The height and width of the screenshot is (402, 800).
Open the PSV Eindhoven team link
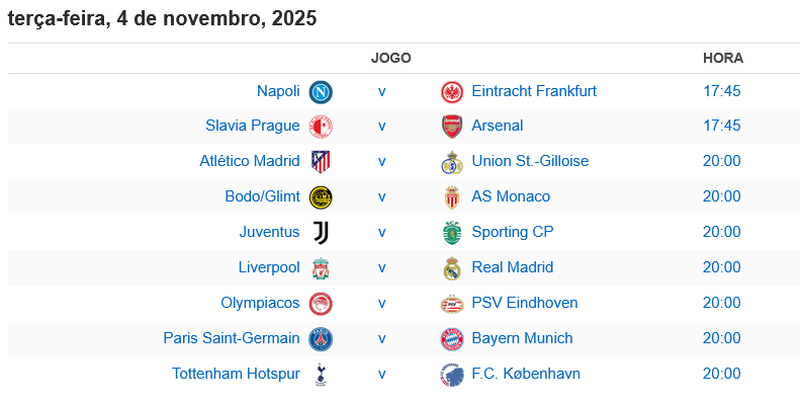tap(524, 303)
